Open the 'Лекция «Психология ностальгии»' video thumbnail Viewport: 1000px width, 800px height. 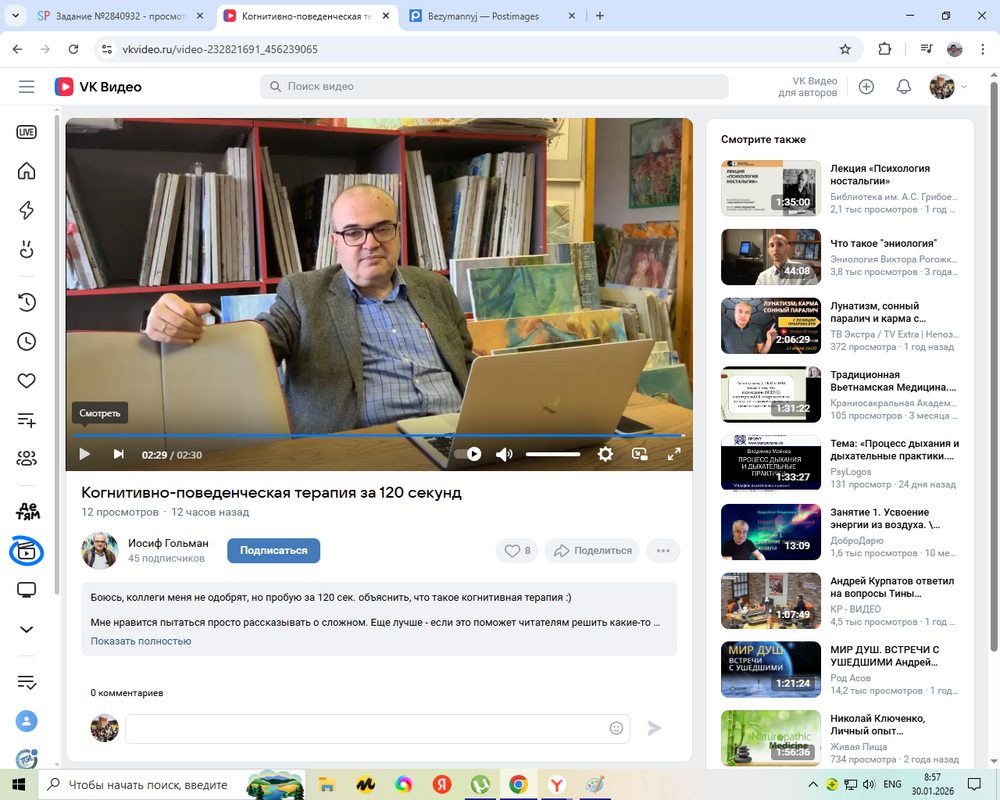pyautogui.click(x=771, y=188)
